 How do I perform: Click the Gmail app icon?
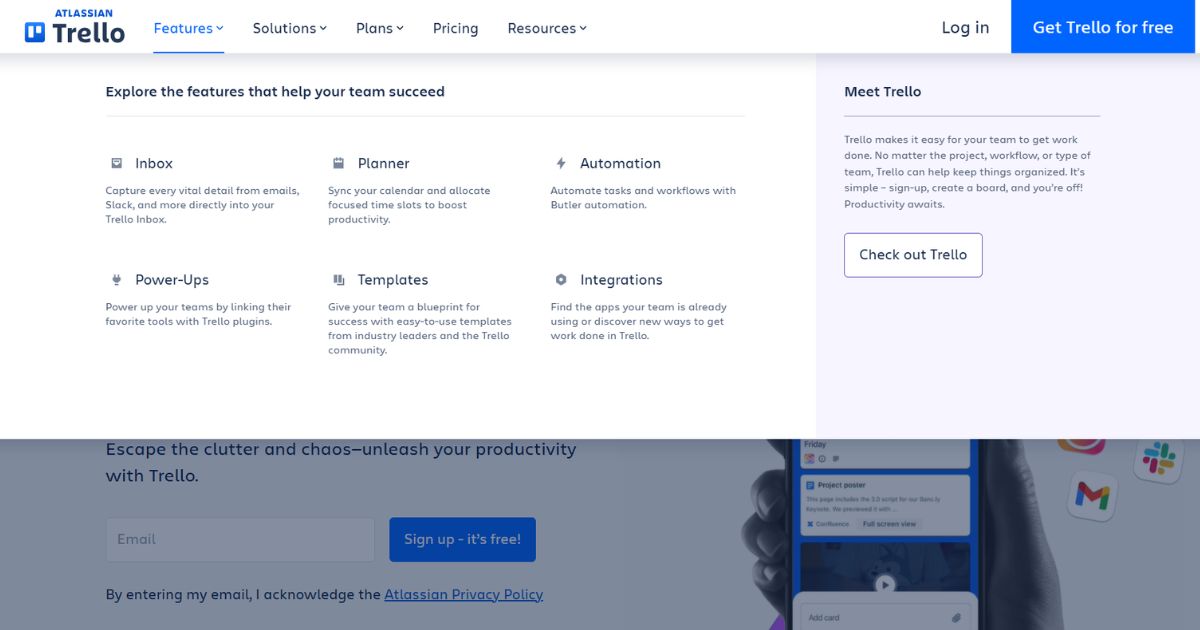pos(1092,494)
